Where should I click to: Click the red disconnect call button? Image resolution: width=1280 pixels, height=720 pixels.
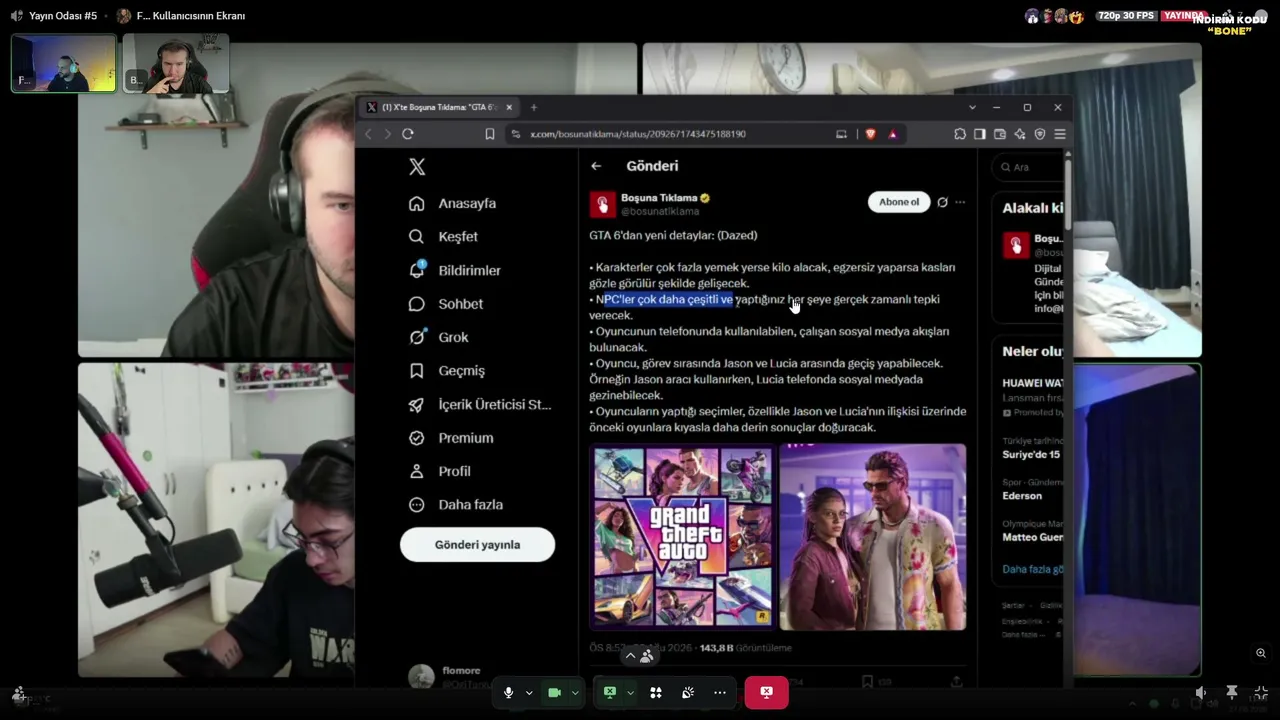tap(766, 692)
